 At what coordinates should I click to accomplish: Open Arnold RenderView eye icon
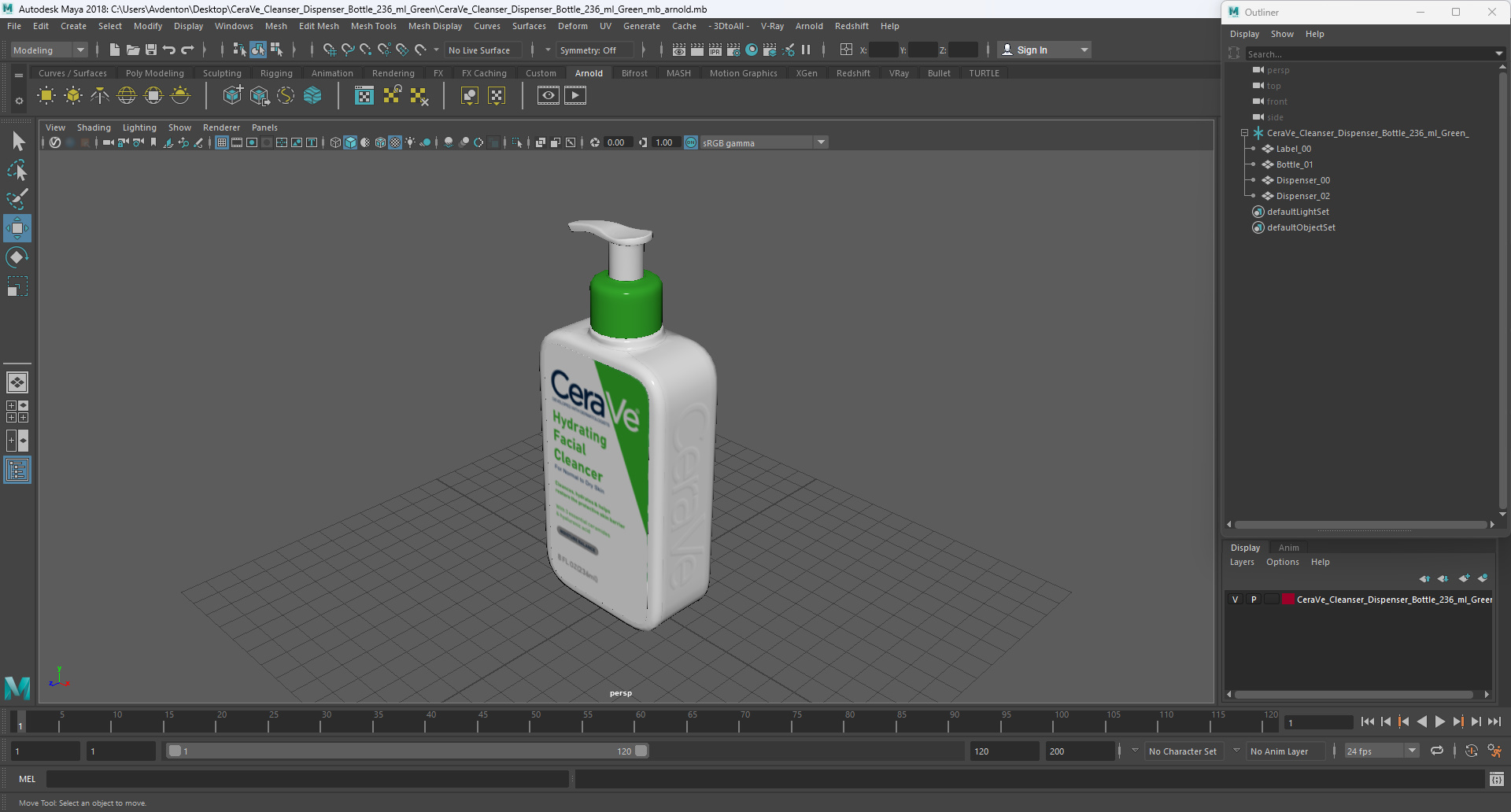tap(549, 95)
